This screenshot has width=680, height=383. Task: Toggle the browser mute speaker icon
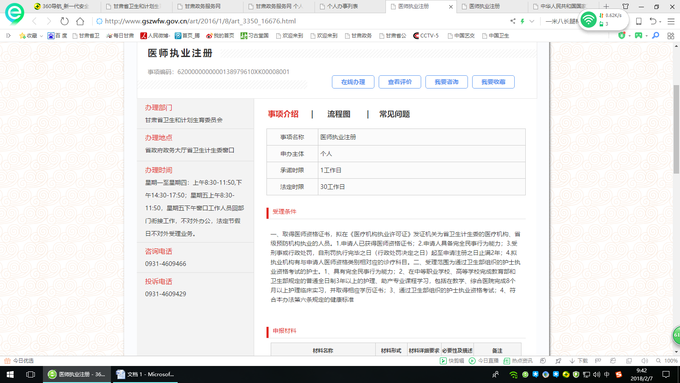[x=644, y=360]
